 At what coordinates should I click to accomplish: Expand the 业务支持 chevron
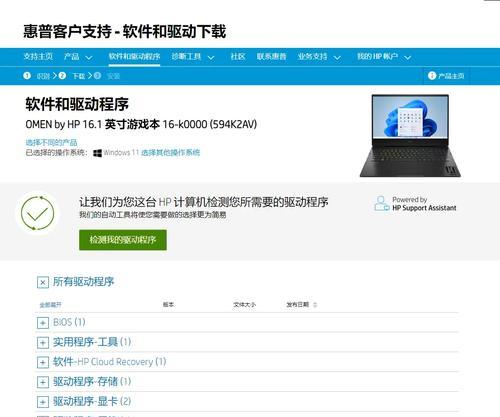pos(337,58)
